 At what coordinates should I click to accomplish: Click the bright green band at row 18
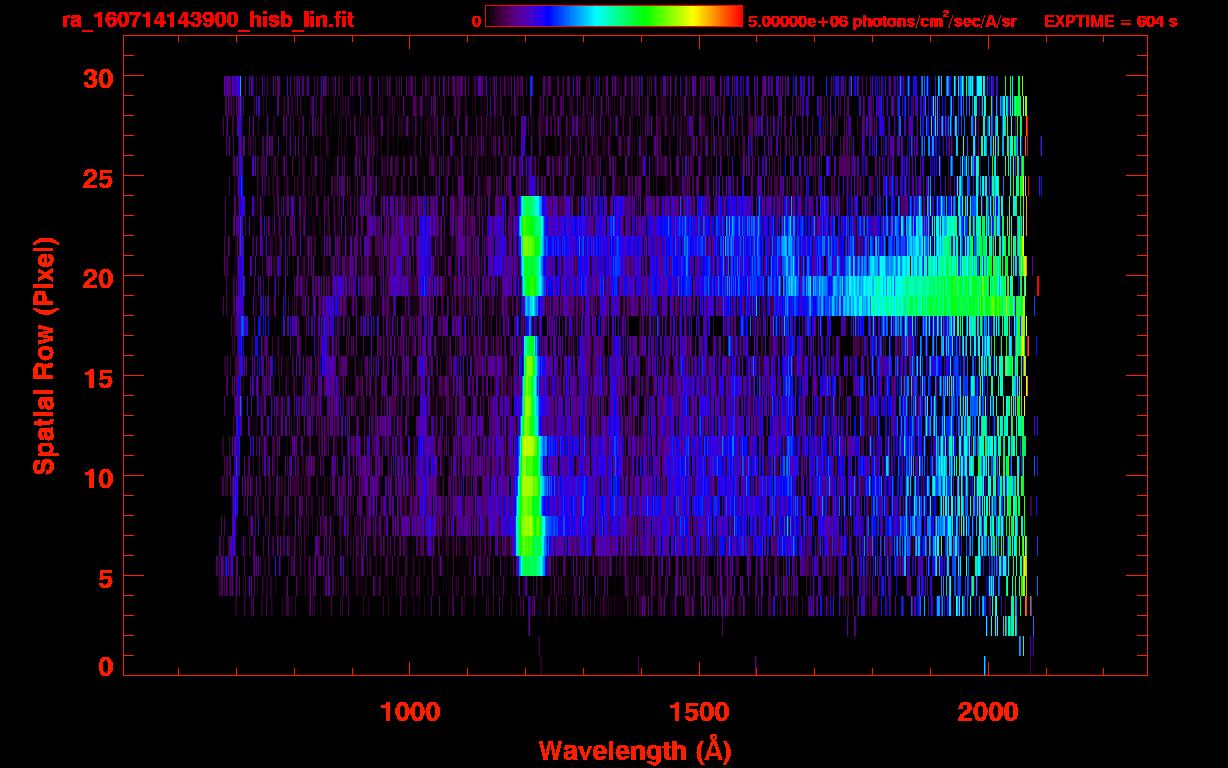[x=920, y=306]
